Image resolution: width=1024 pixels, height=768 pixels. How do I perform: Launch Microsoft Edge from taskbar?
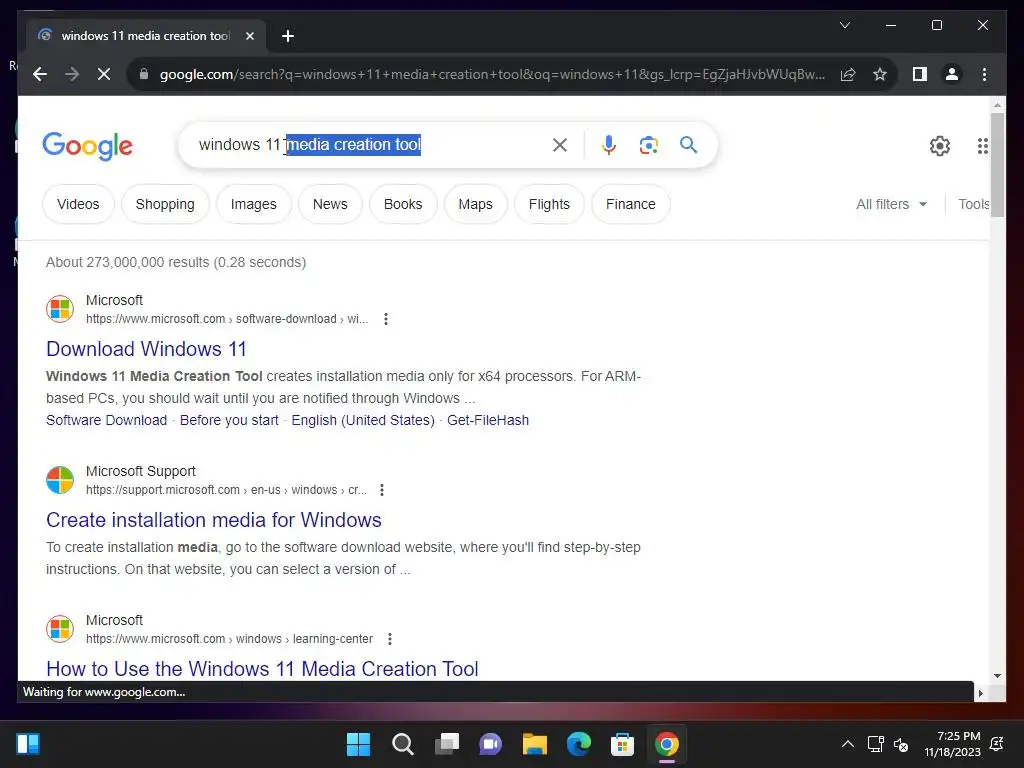click(579, 744)
